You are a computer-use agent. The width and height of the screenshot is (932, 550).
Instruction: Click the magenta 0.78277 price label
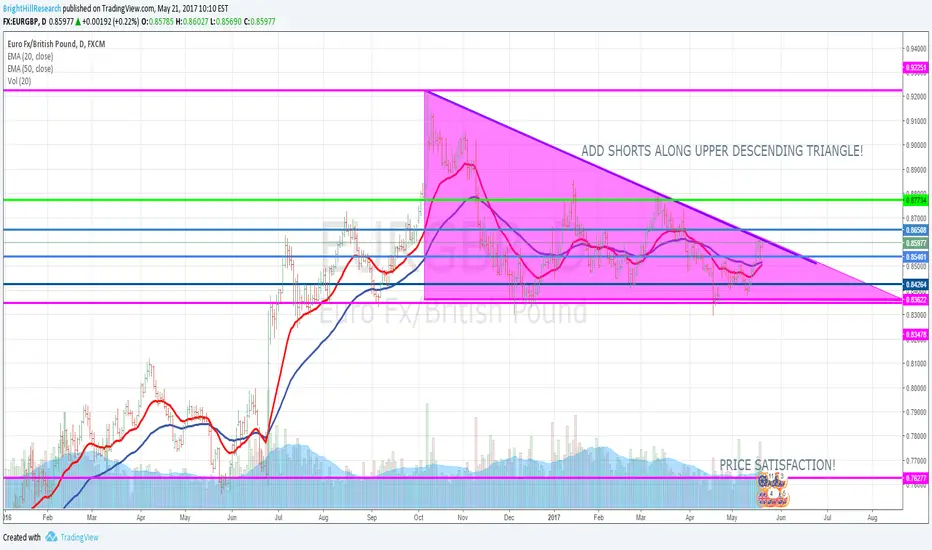coord(915,478)
